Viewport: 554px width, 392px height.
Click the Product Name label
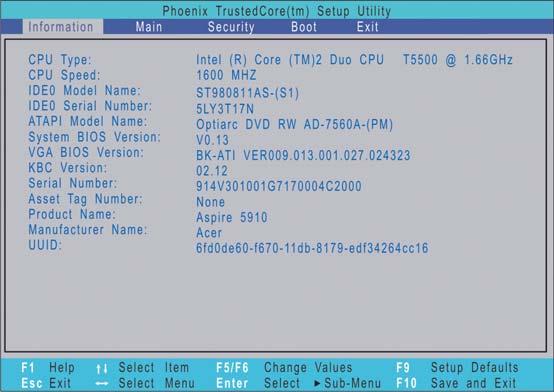click(x=72, y=214)
